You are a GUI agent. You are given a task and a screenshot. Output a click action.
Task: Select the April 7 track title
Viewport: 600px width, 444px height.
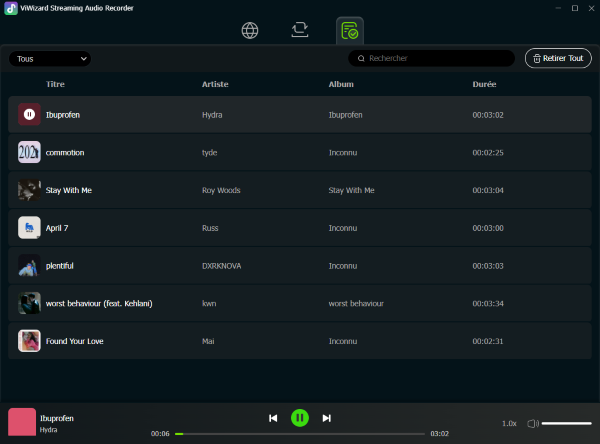pyautogui.click(x=57, y=228)
